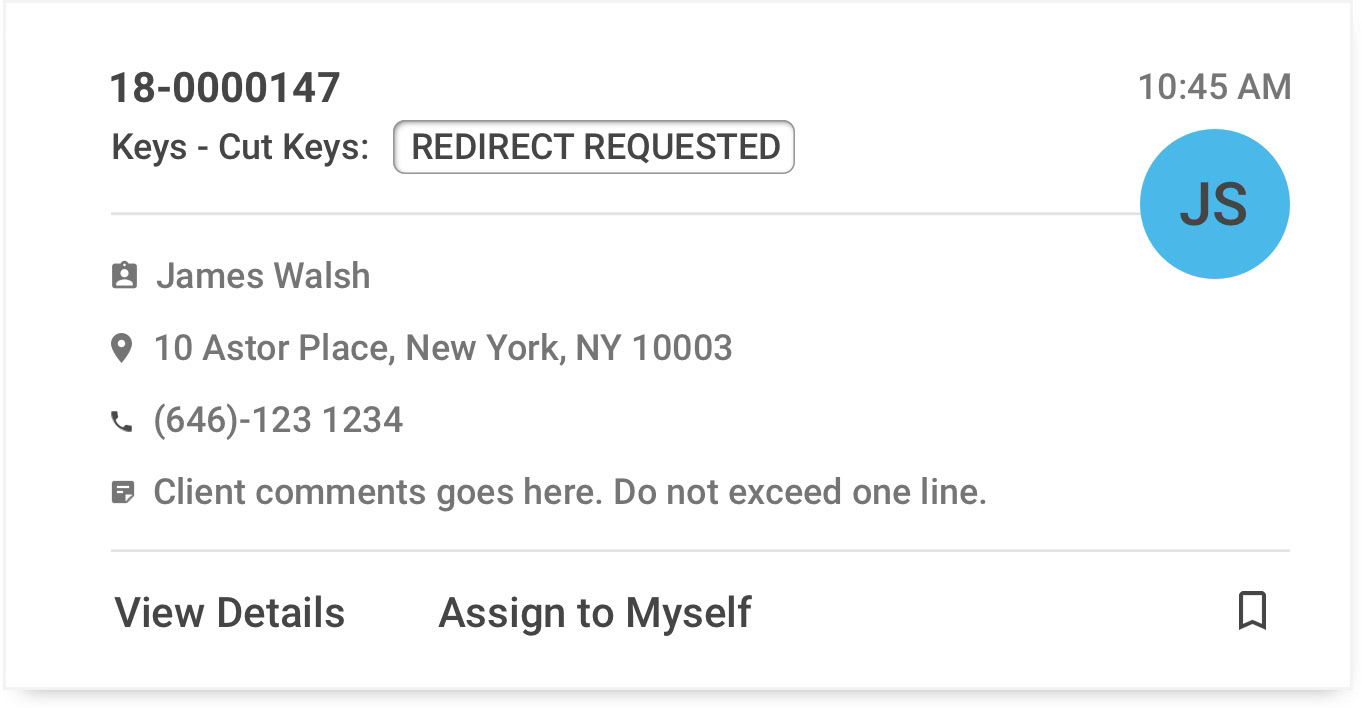Image resolution: width=1362 pixels, height=708 pixels.
Task: Click the REDIRECT REQUESTED status badge
Action: [594, 147]
